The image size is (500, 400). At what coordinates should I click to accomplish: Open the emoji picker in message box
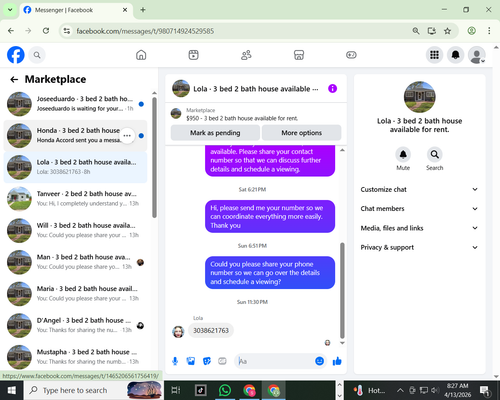pos(319,361)
